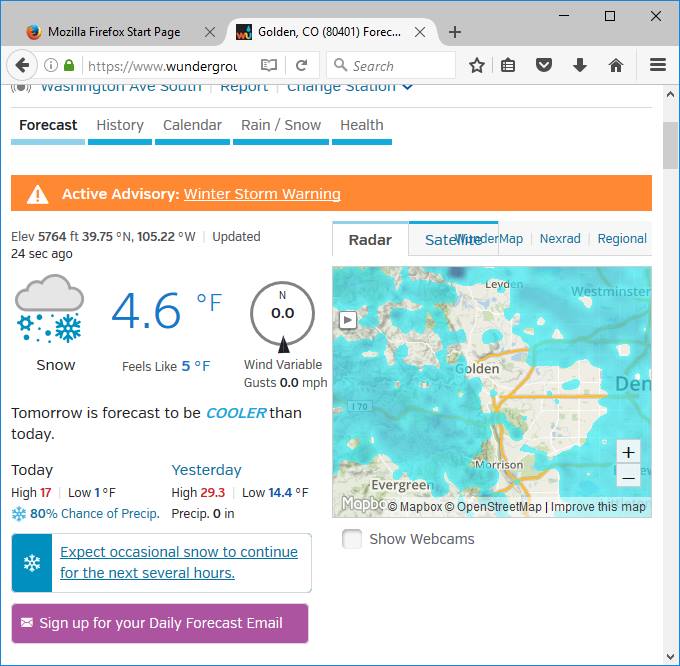Open a new browser tab
Viewport: 680px width, 666px height.
(455, 32)
